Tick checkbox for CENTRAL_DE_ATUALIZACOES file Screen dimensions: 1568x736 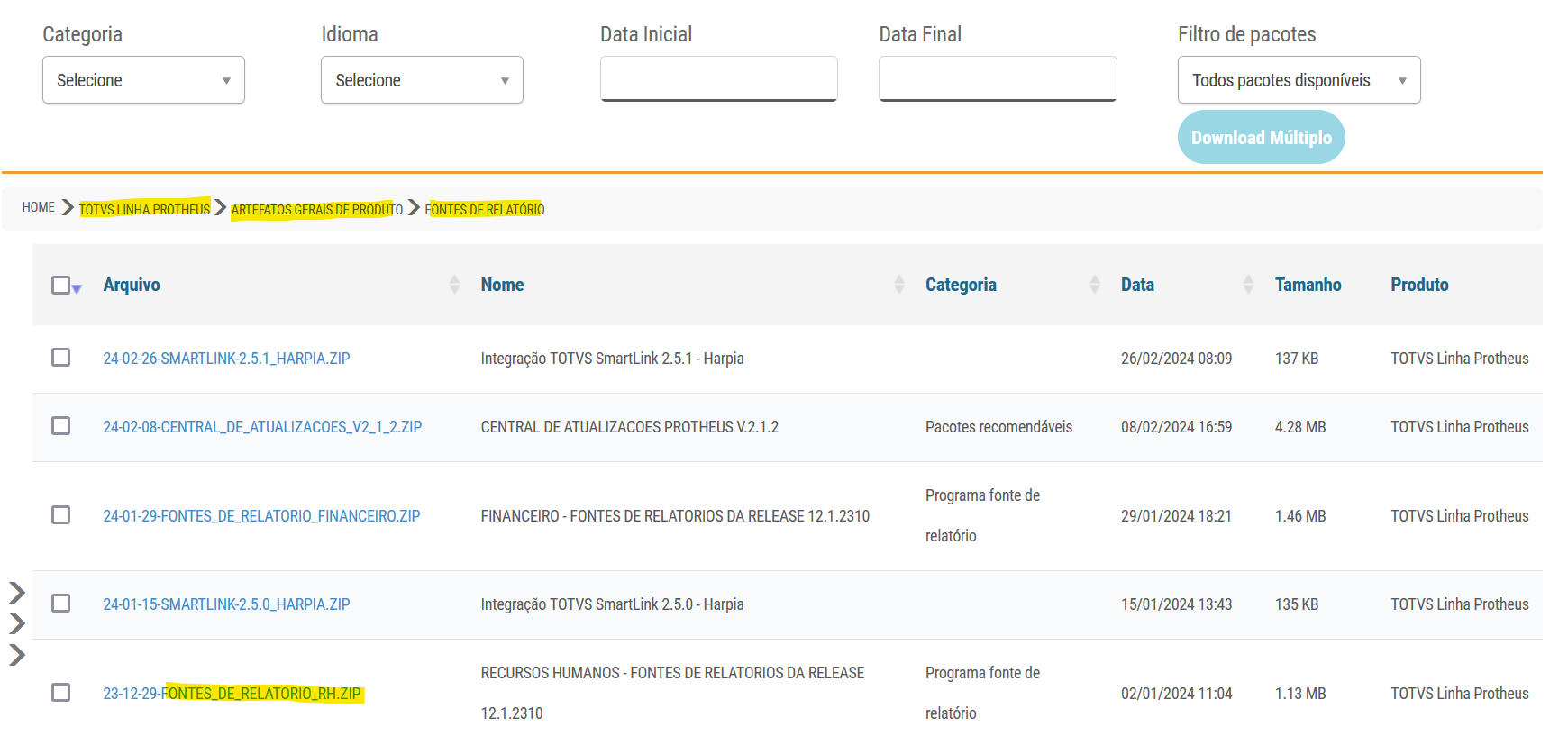coord(61,426)
